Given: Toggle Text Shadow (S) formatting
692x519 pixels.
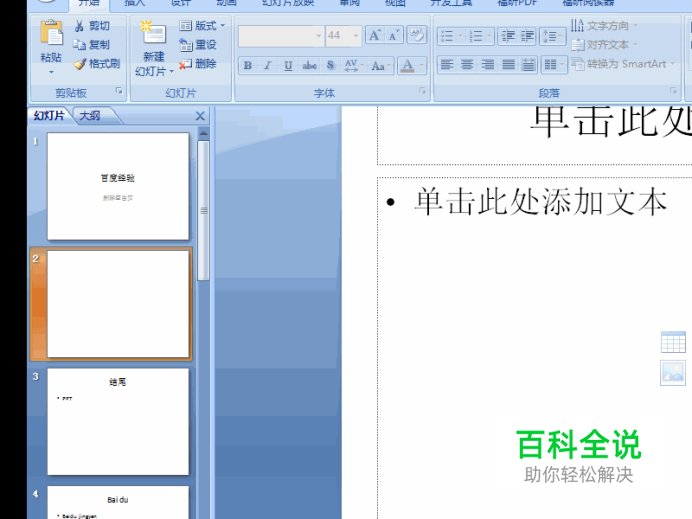Looking at the screenshot, I should [330, 66].
